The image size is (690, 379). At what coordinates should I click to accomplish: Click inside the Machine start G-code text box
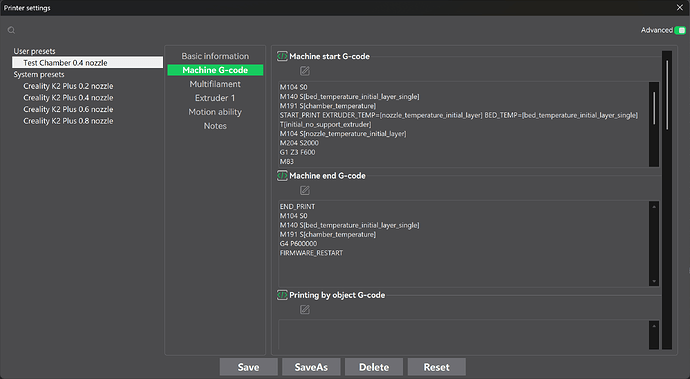pos(463,124)
